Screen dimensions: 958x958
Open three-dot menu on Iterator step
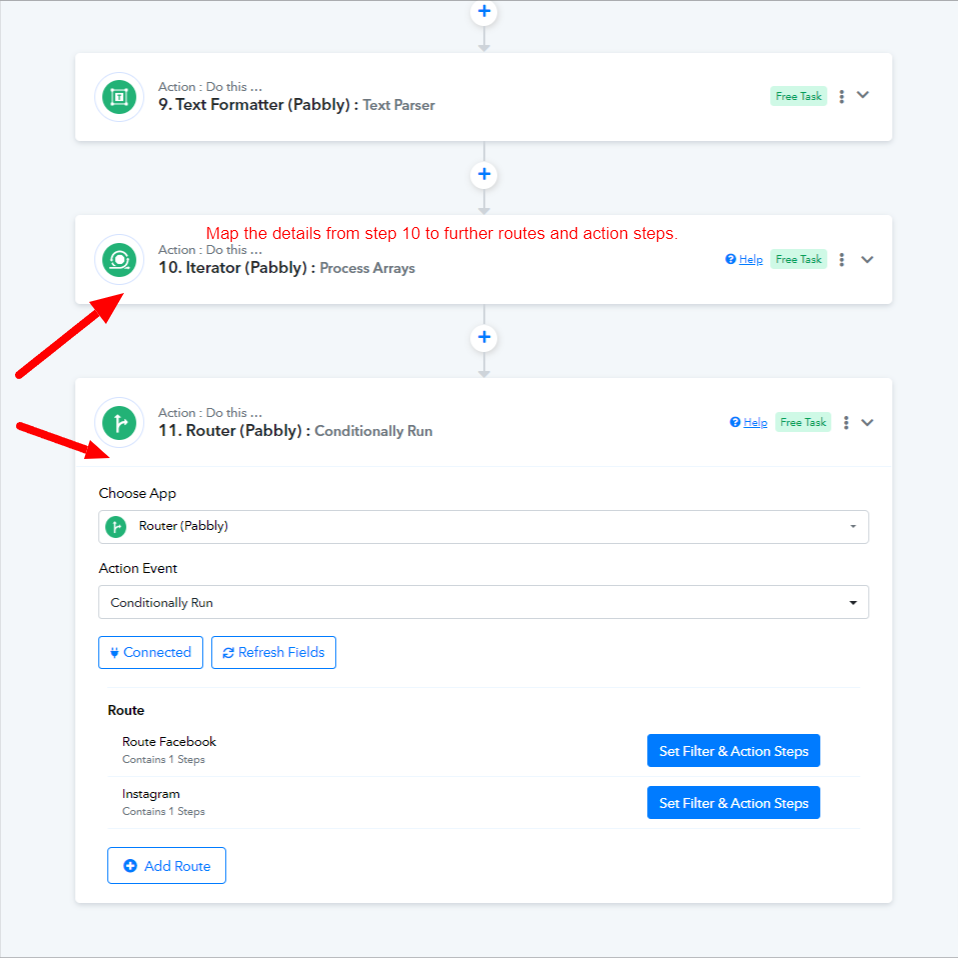pyautogui.click(x=841, y=260)
